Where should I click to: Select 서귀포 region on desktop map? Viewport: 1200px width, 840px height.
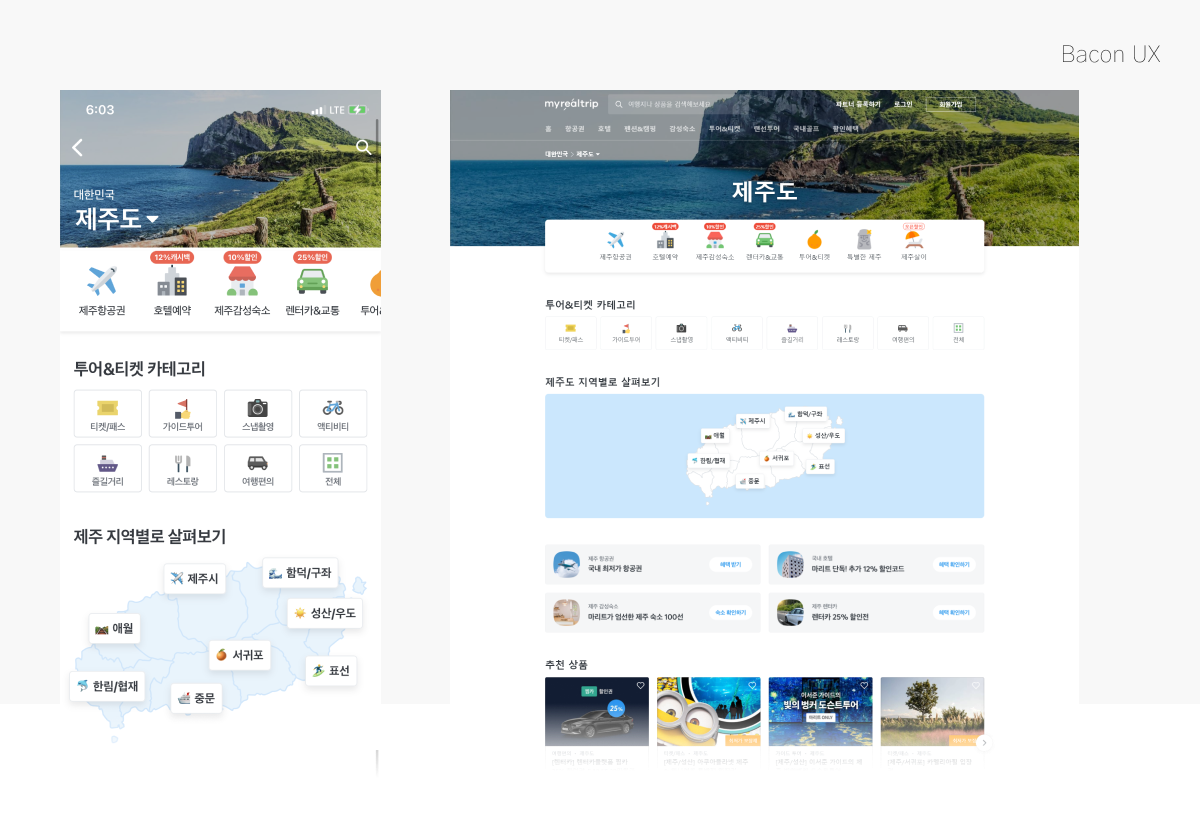point(775,458)
